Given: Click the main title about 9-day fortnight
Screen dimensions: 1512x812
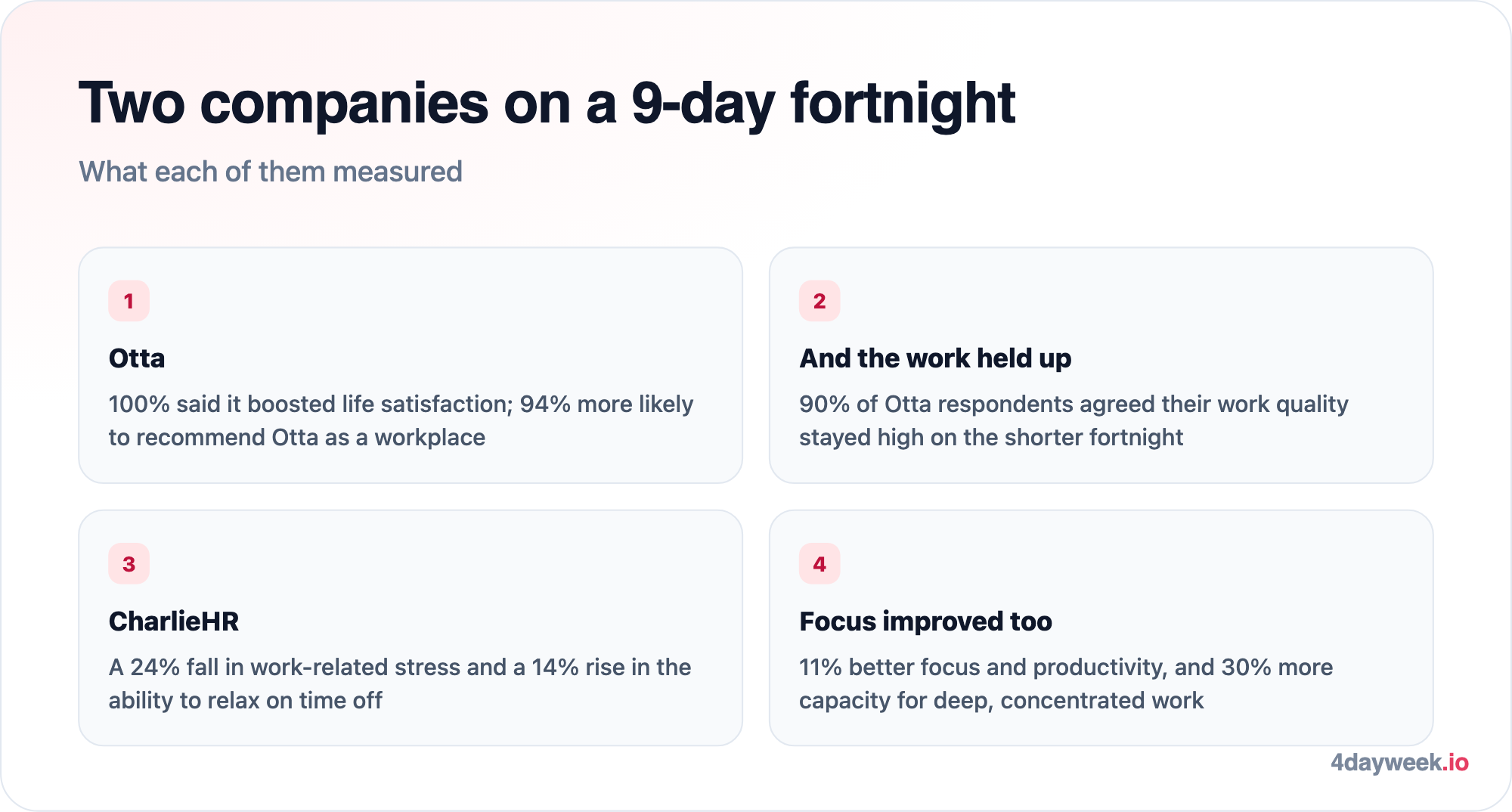Looking at the screenshot, I should point(547,104).
